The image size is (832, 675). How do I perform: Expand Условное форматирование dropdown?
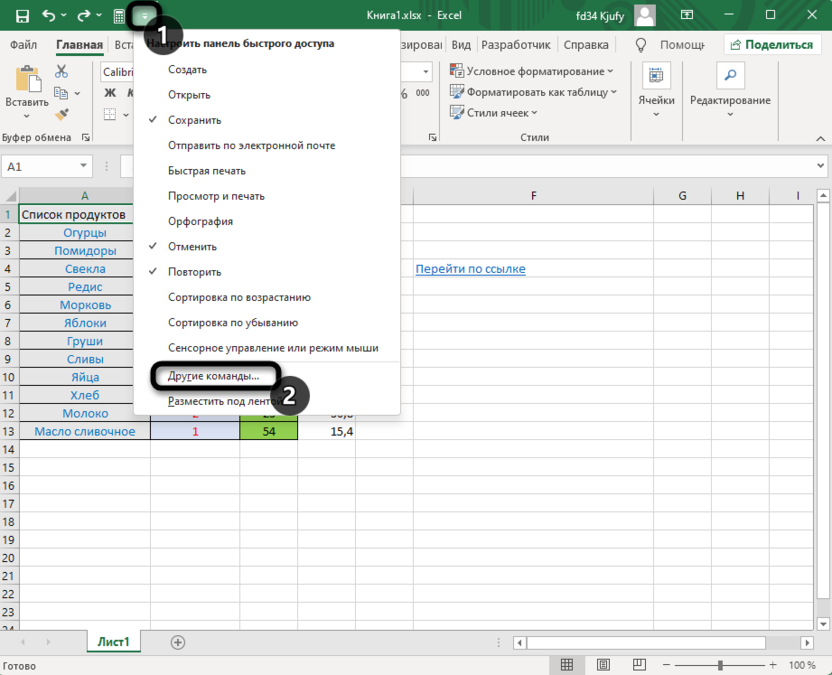(x=532, y=71)
